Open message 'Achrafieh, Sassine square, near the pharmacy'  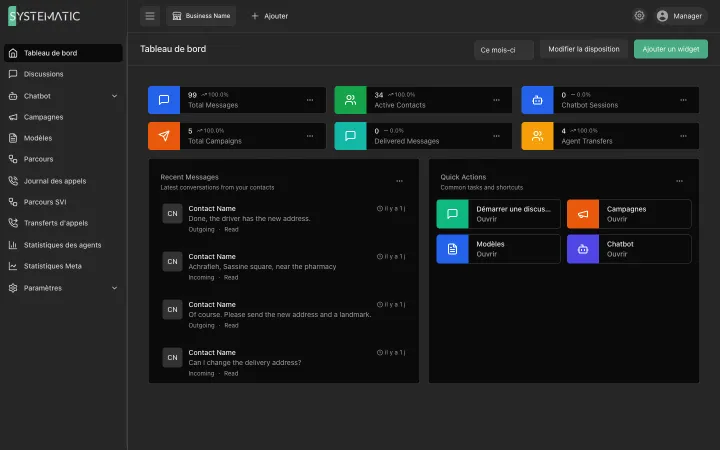point(284,267)
